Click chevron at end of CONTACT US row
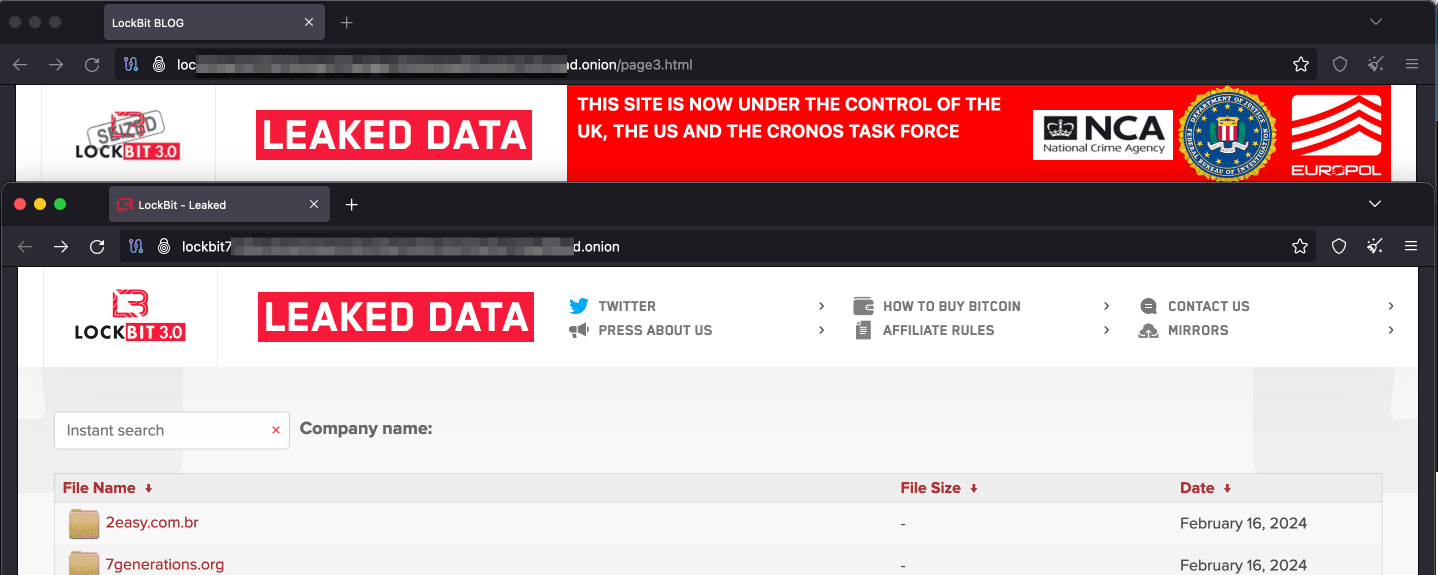 pos(1391,306)
